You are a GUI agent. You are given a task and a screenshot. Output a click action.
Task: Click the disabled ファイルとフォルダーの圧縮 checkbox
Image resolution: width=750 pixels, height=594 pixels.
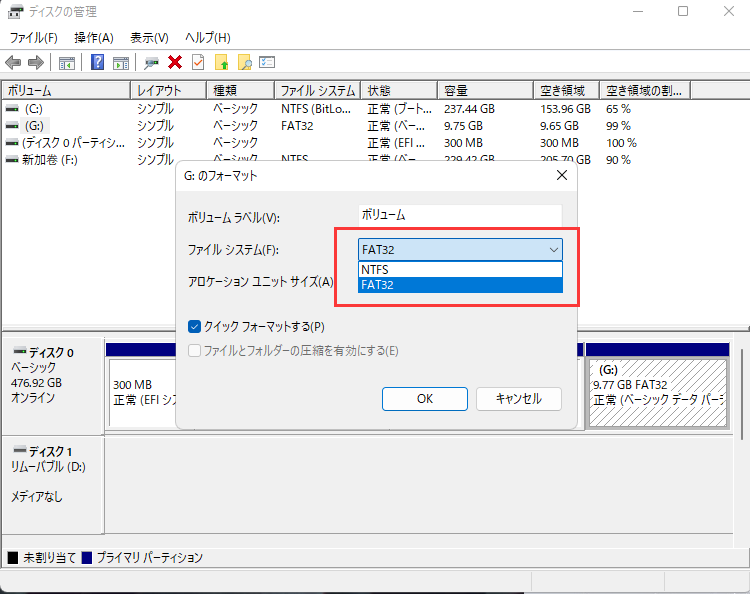coord(194,351)
